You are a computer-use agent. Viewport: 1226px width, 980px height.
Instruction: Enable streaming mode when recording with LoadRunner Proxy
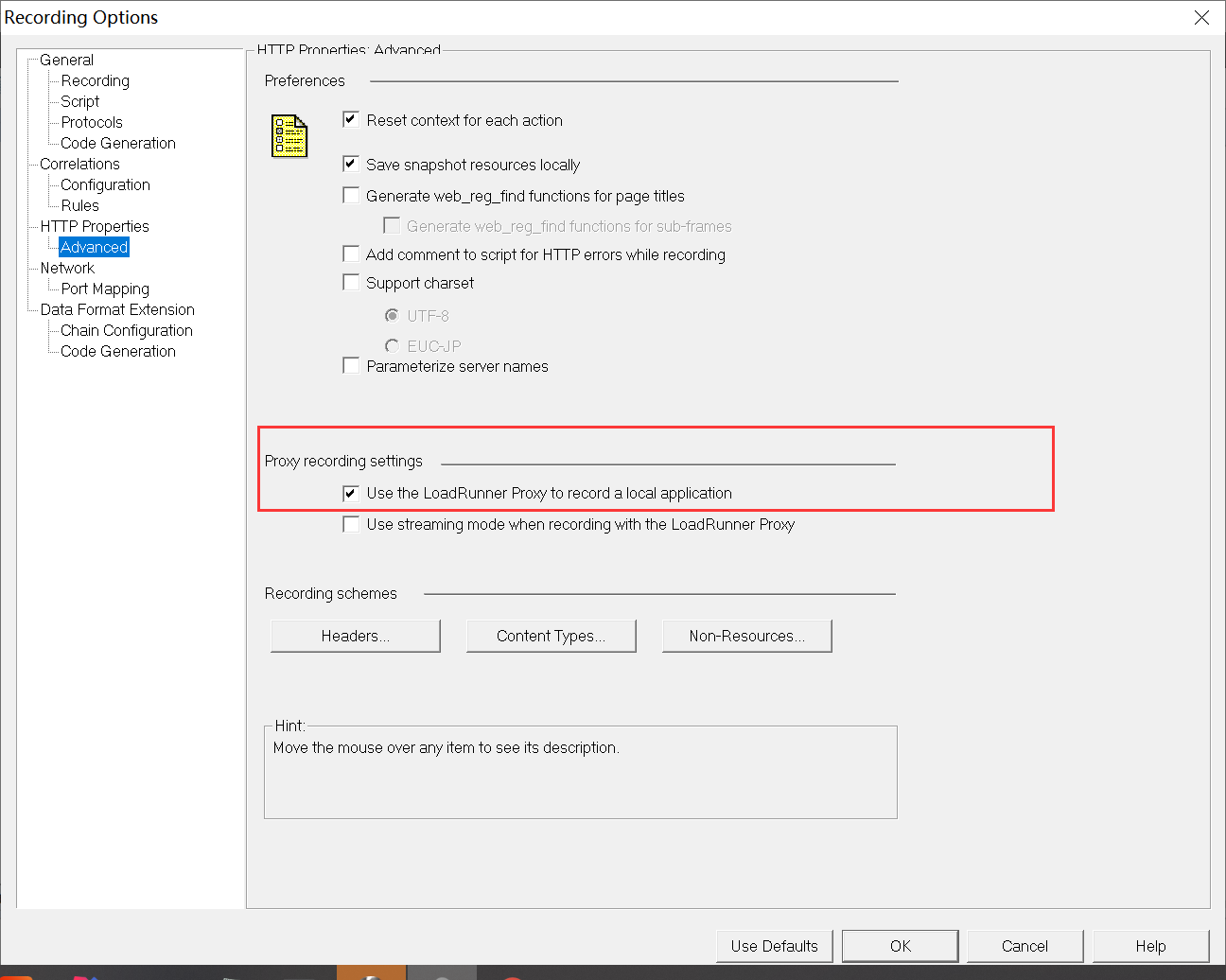[x=351, y=523]
